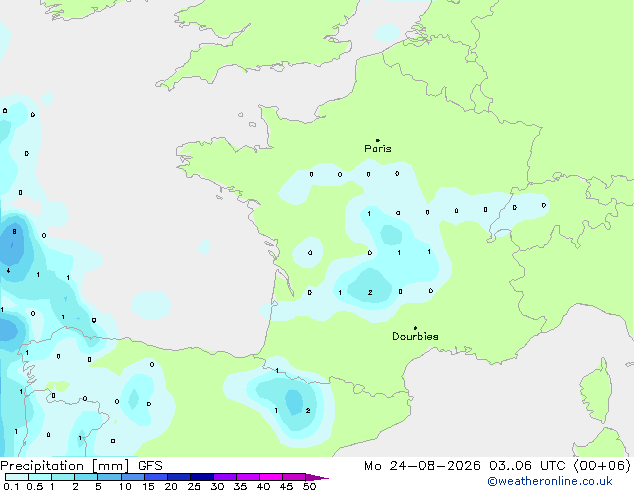Pick the 0.5–1 mm legend swatch
634x490 pixels.
pyautogui.click(x=40, y=477)
